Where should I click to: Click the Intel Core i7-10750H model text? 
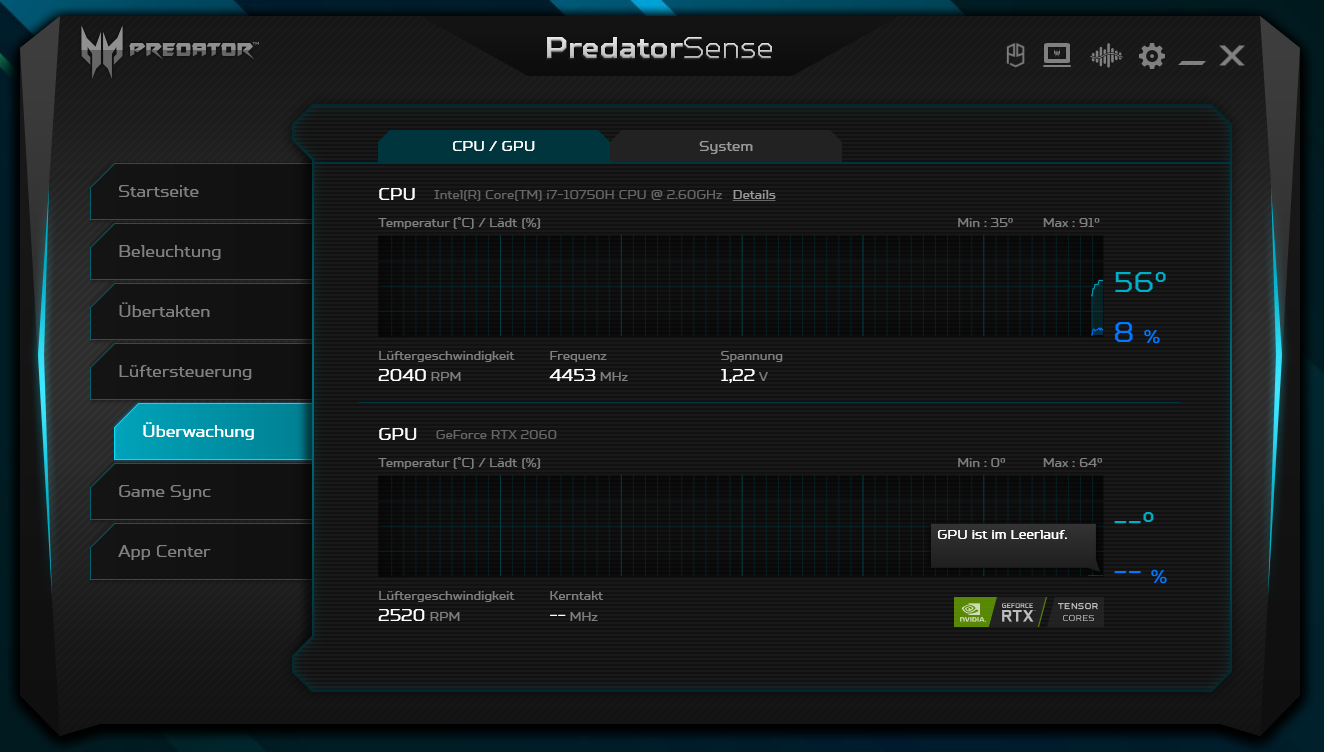[578, 195]
